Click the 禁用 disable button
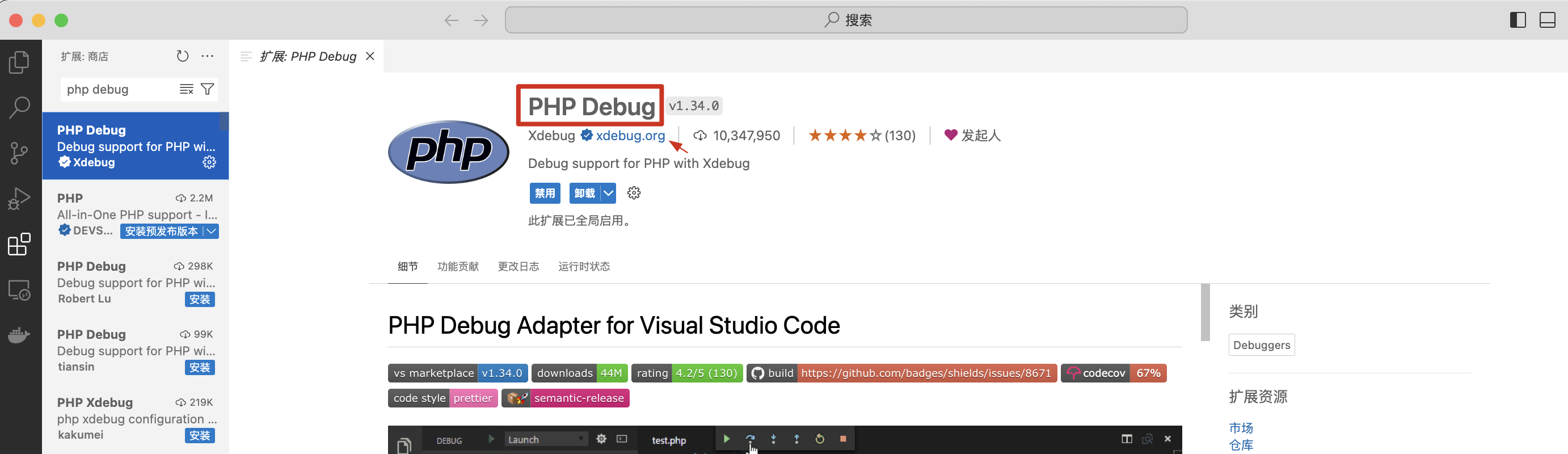Viewport: 1568px width, 454px height. click(545, 193)
